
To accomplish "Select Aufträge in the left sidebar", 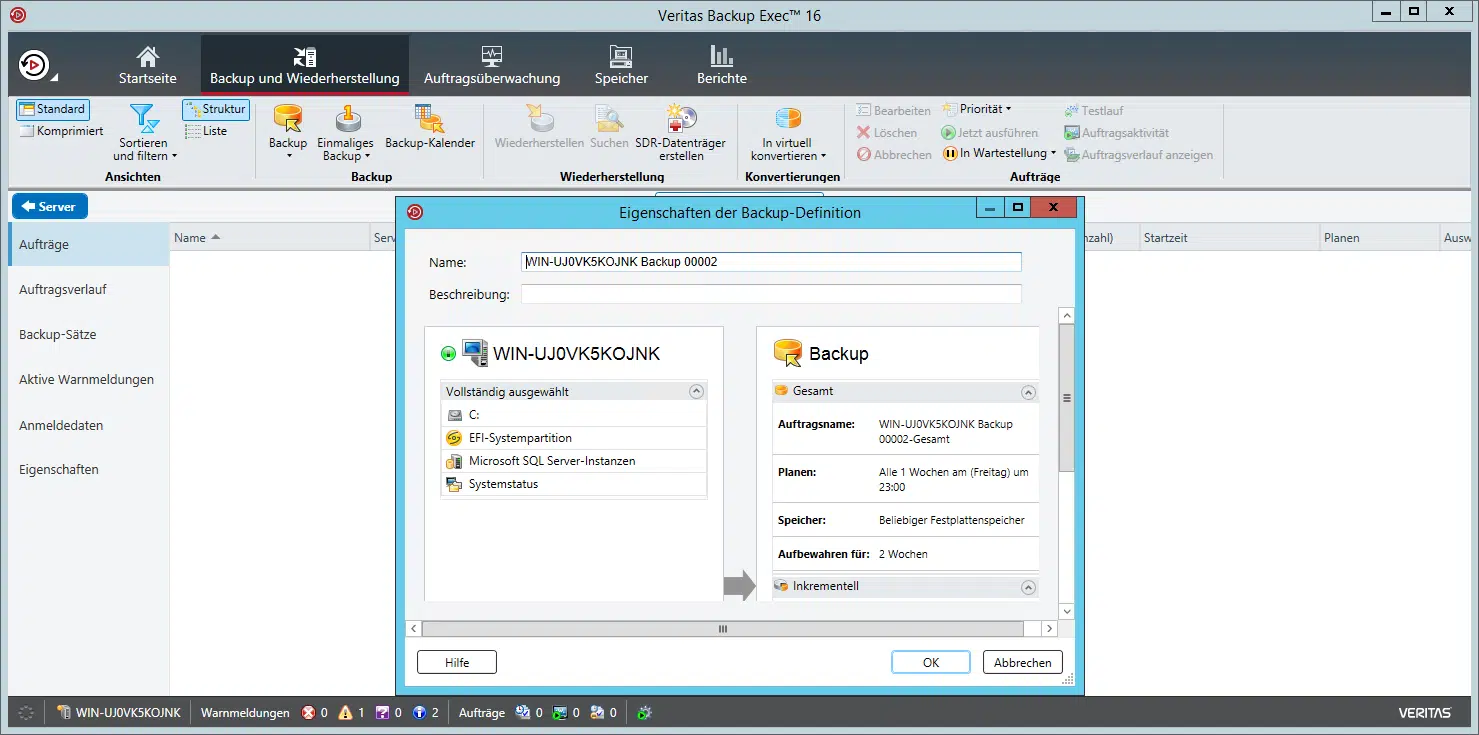I will tap(88, 244).
